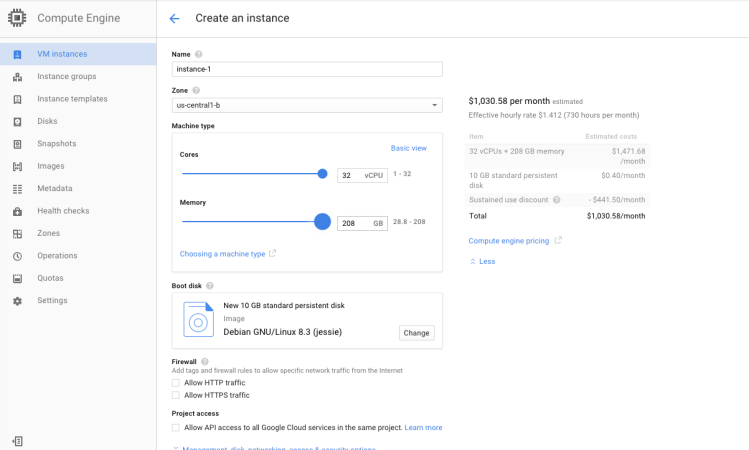Click the Instance templates sidebar icon
Screen dimensions: 749x450
tap(17, 99)
